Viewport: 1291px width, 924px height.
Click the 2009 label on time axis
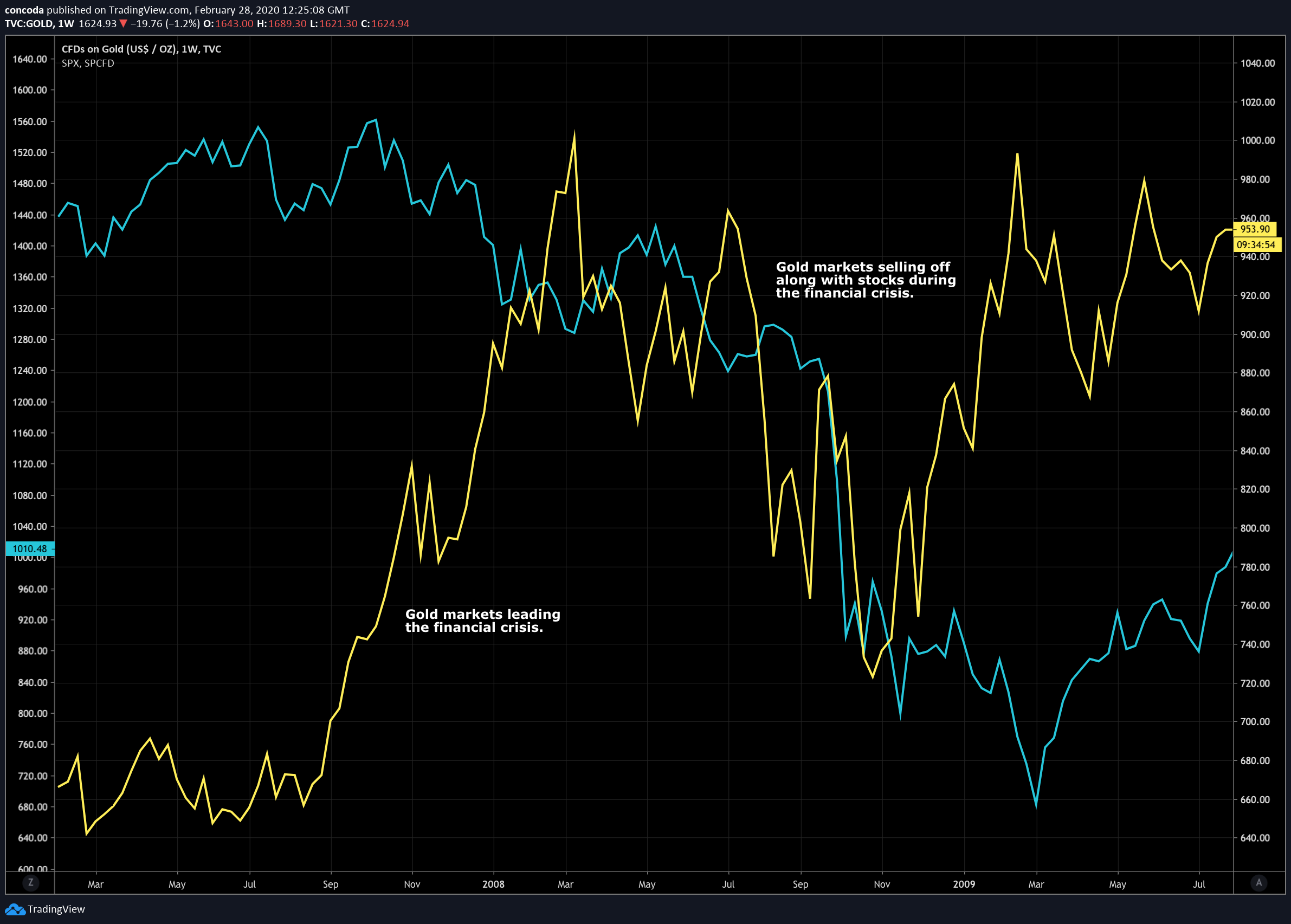pyautogui.click(x=963, y=884)
